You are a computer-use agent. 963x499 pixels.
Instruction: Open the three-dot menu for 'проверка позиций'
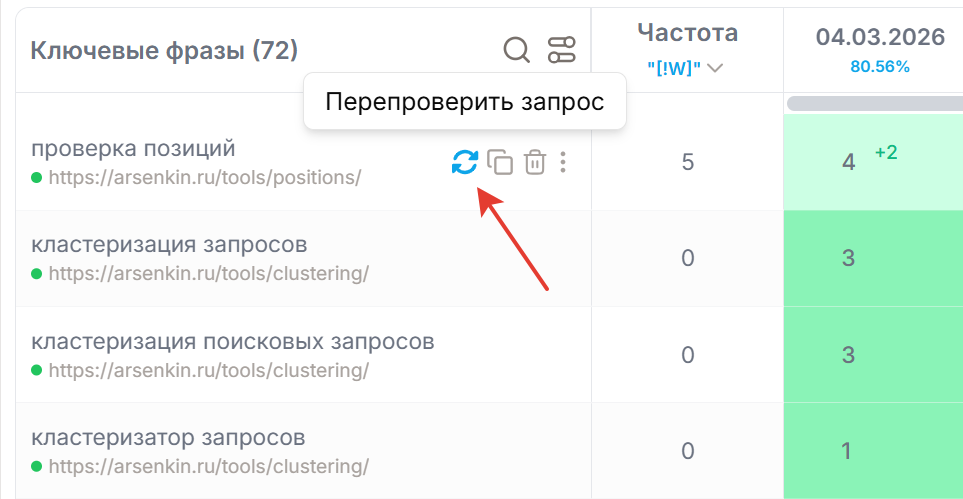click(x=564, y=162)
